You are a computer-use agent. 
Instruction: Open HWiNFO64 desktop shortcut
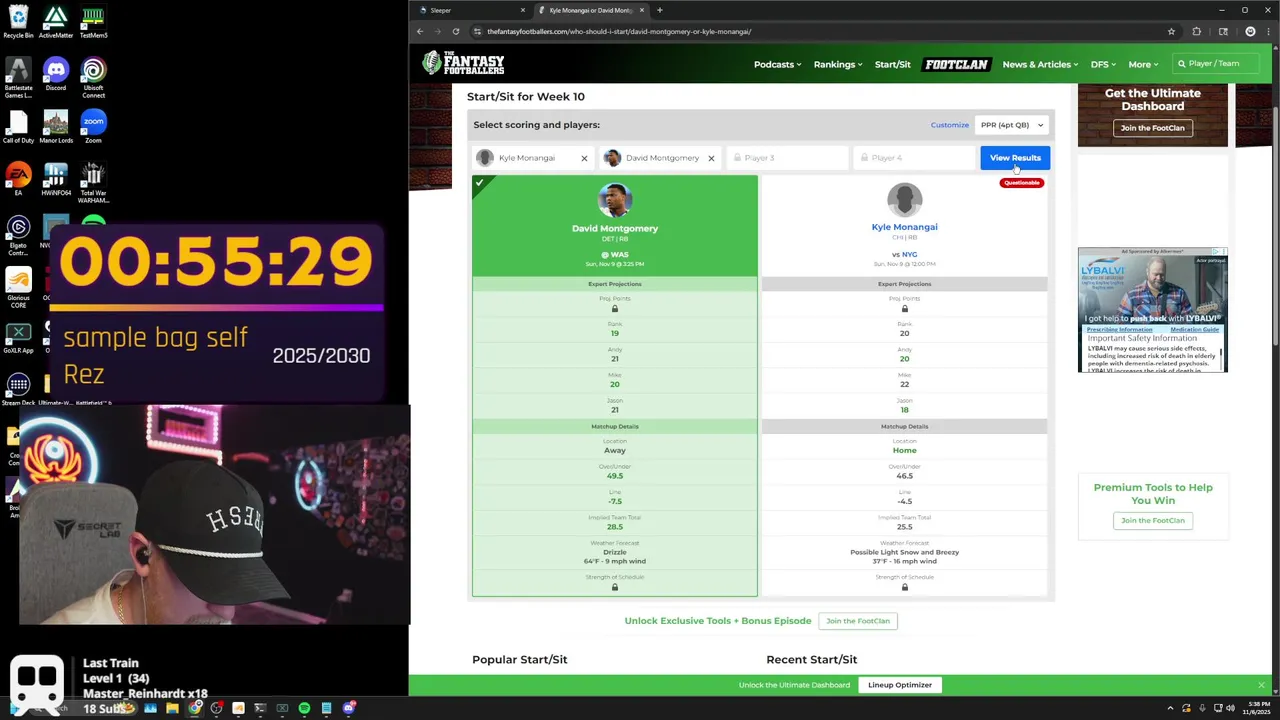(56, 180)
